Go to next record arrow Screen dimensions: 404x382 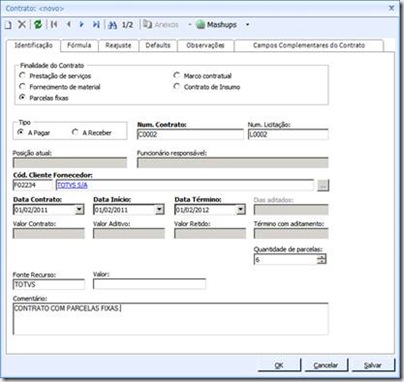(82, 24)
